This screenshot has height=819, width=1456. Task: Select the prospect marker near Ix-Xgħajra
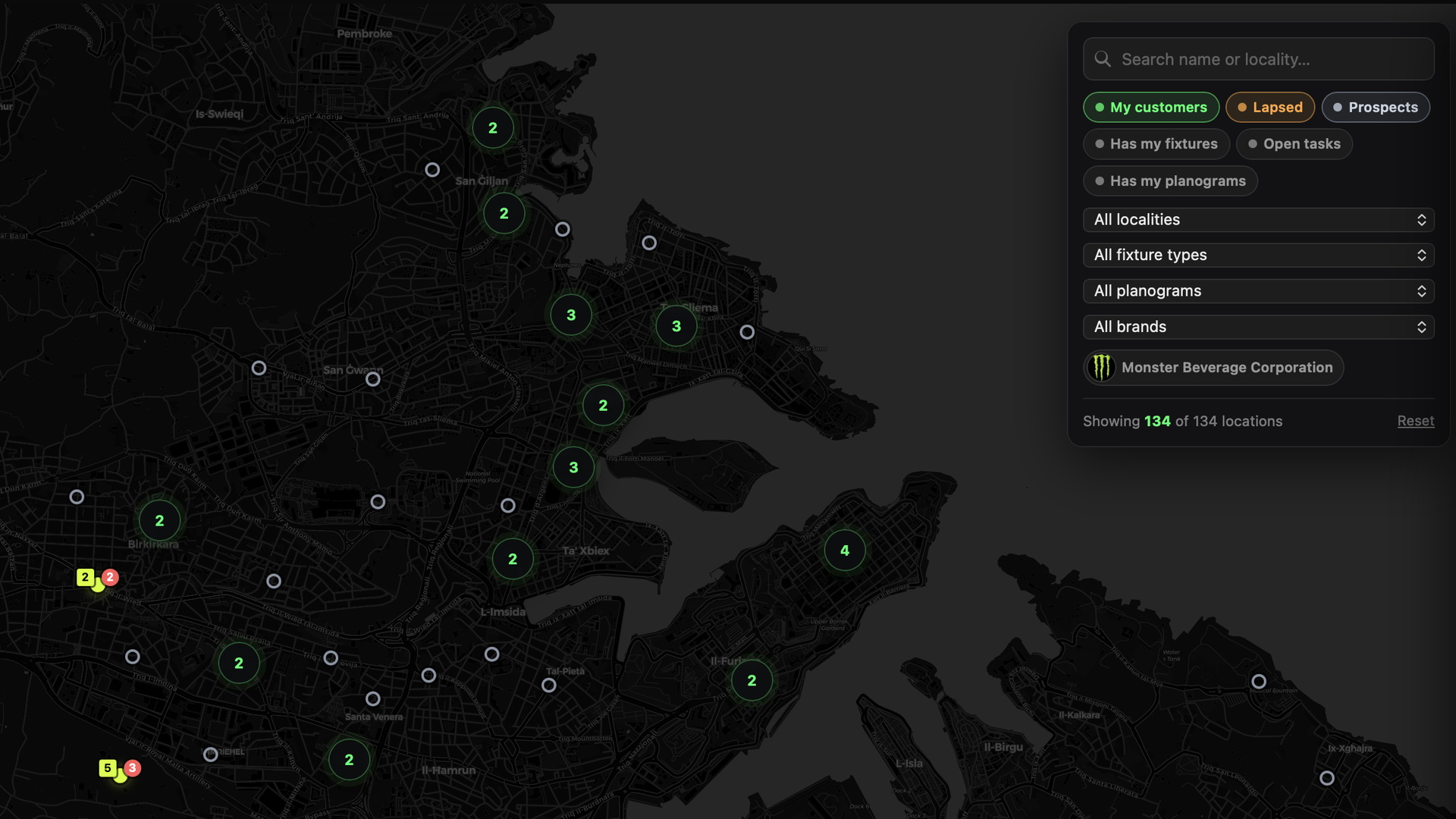[1327, 778]
